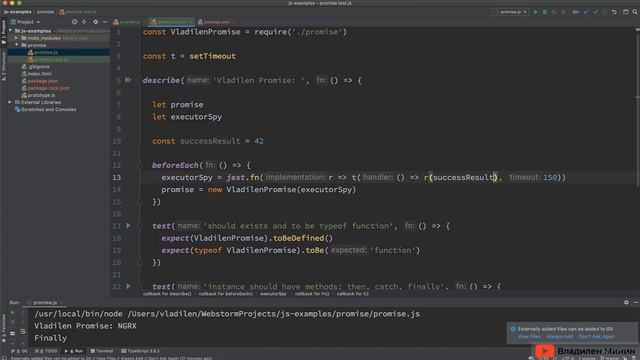This screenshot has height=360, width=640.
Task: Rerun with the green play icon in Run panel
Action: (13, 313)
